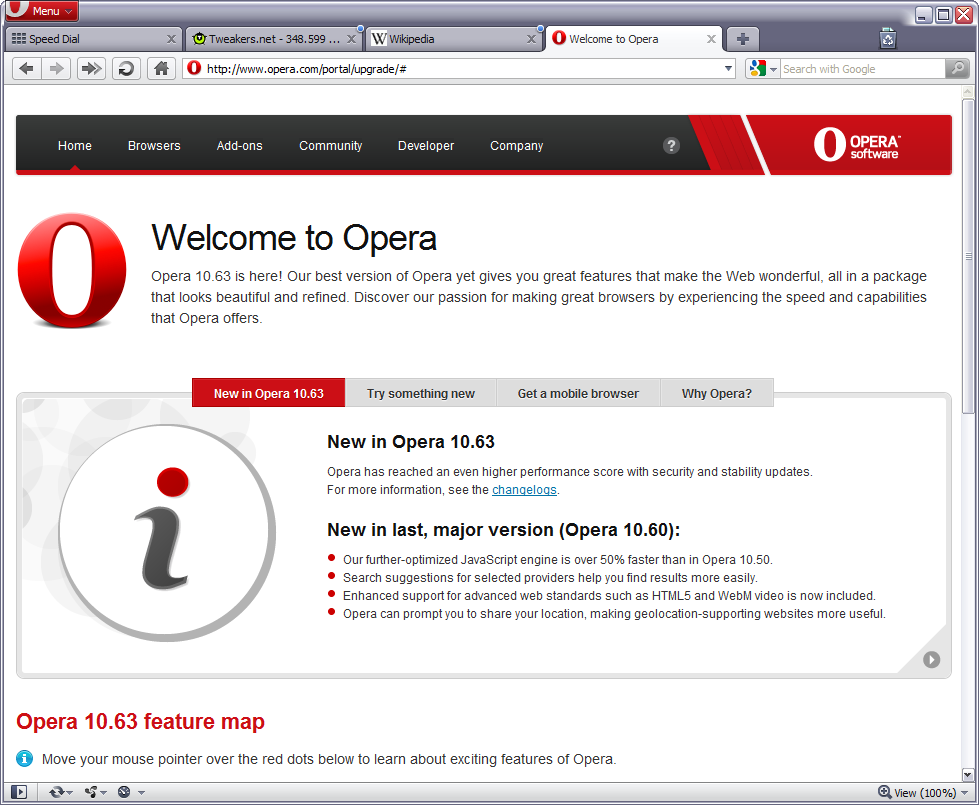Click the Fast Forward button
This screenshot has width=979, height=805.
click(91, 69)
